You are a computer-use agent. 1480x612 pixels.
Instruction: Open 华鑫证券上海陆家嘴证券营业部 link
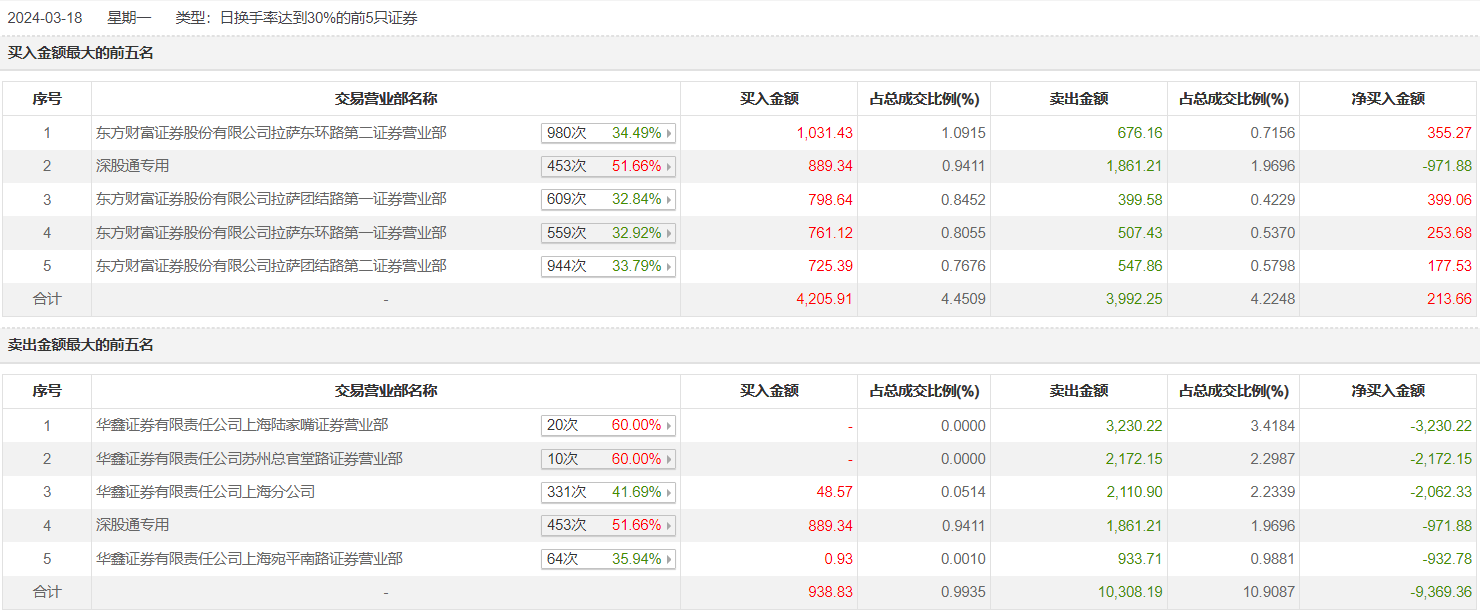tap(242, 425)
